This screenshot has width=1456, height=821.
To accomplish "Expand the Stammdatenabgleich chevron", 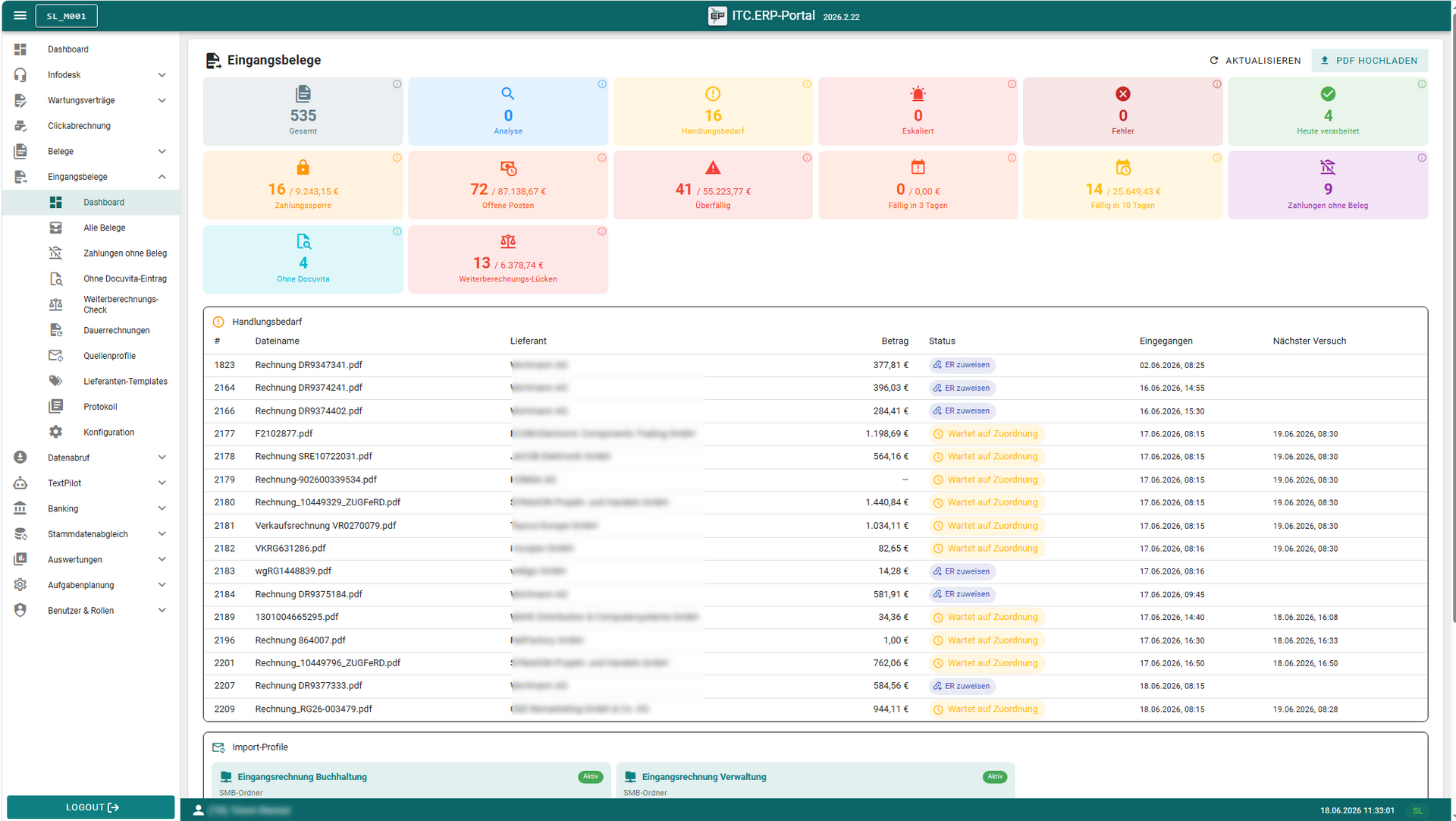I will (x=162, y=534).
